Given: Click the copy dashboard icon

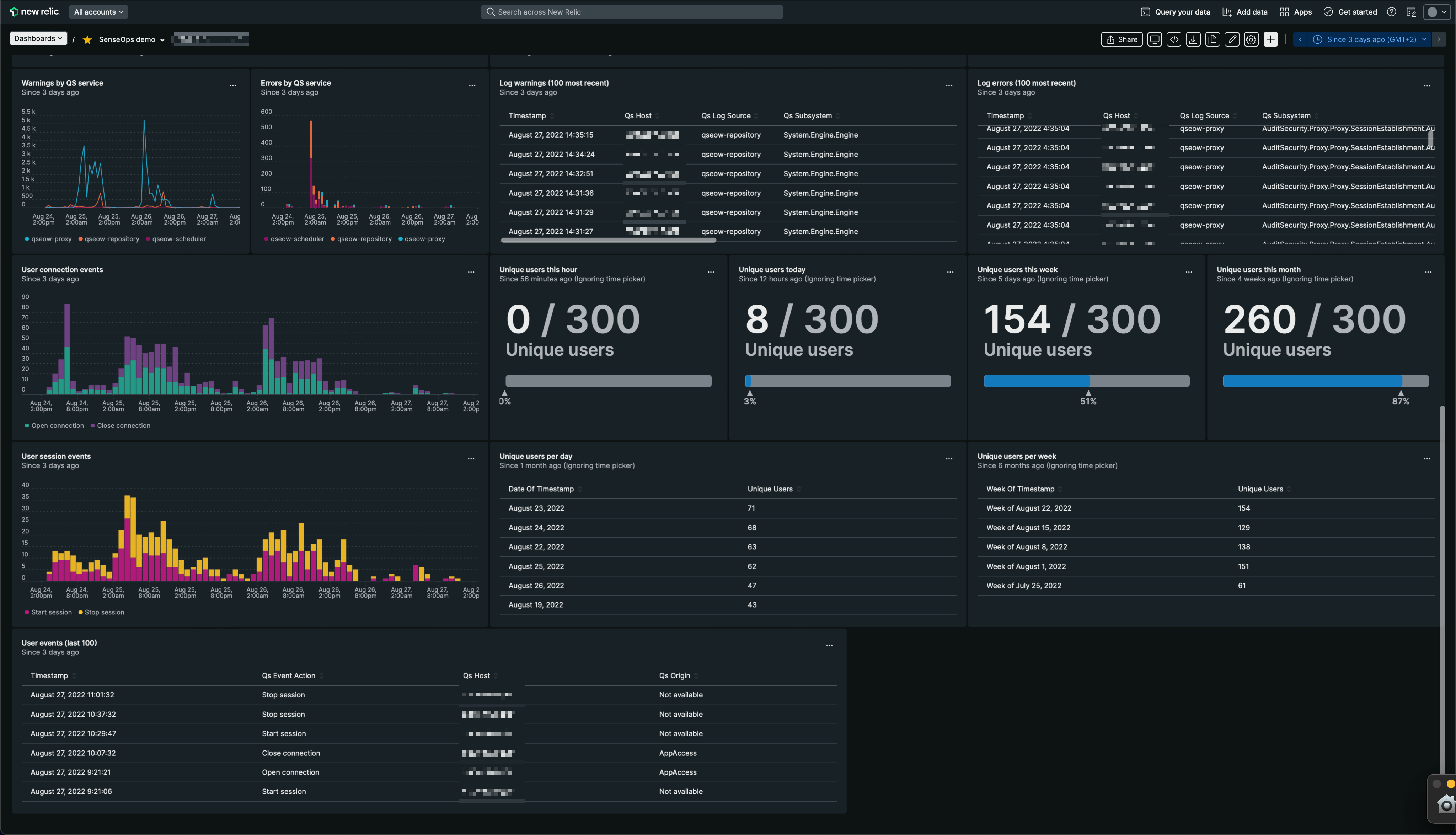Looking at the screenshot, I should pos(1213,39).
